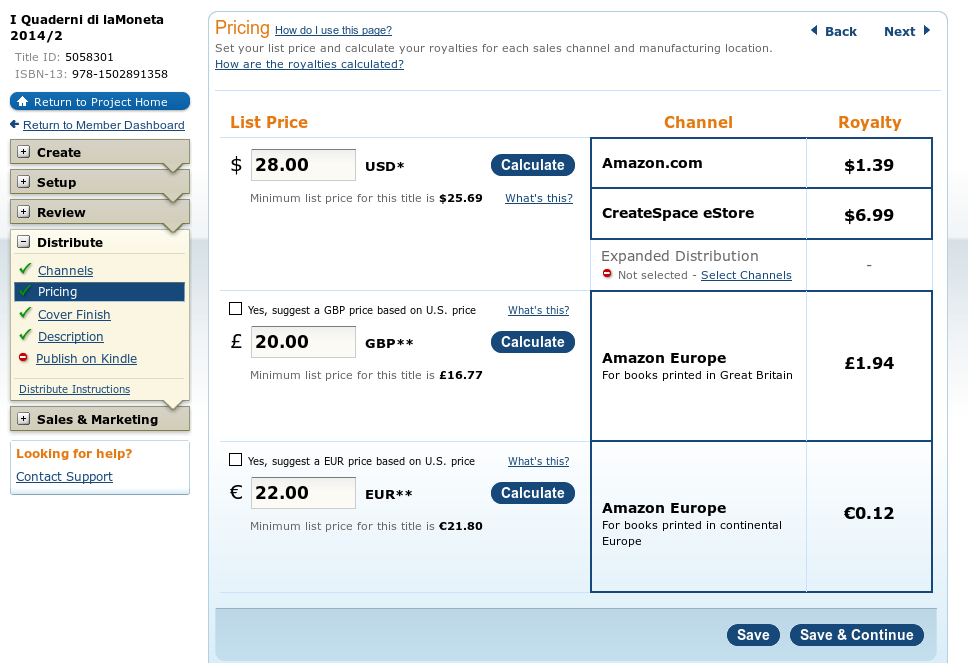The image size is (968, 663).
Task: Click the home icon in Return to Project Home
Action: point(23,101)
